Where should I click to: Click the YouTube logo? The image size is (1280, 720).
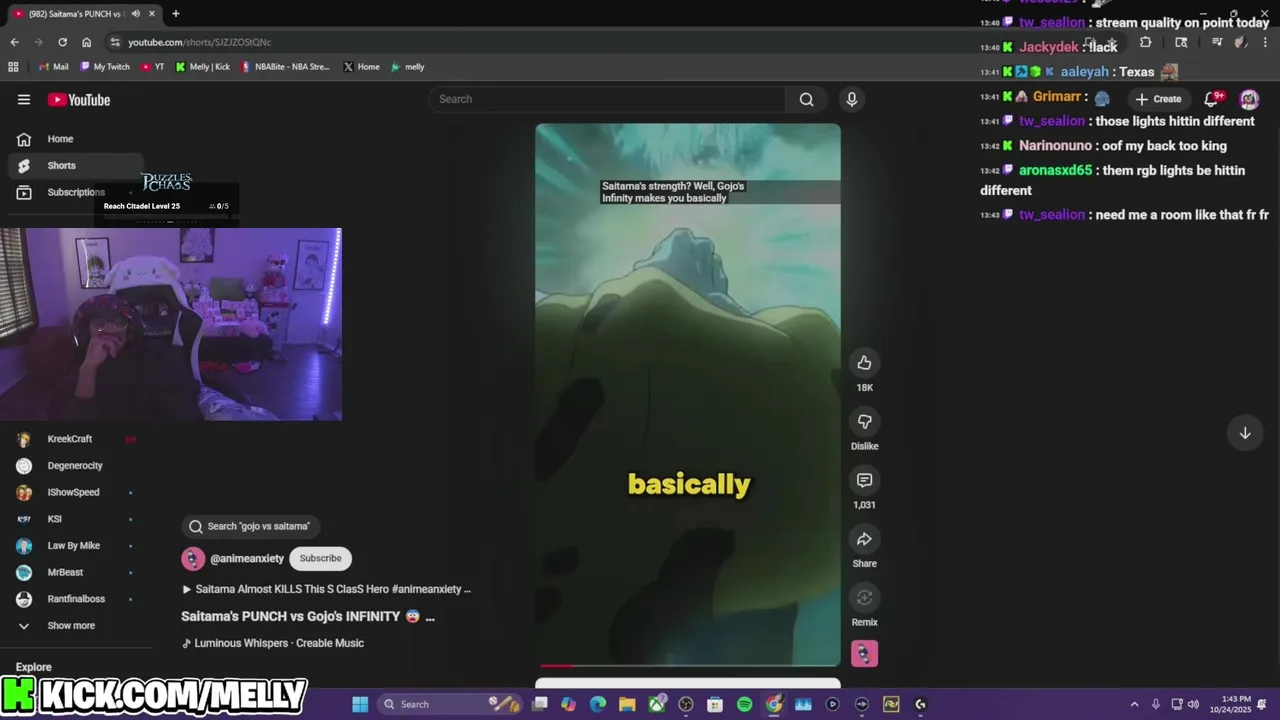click(79, 100)
